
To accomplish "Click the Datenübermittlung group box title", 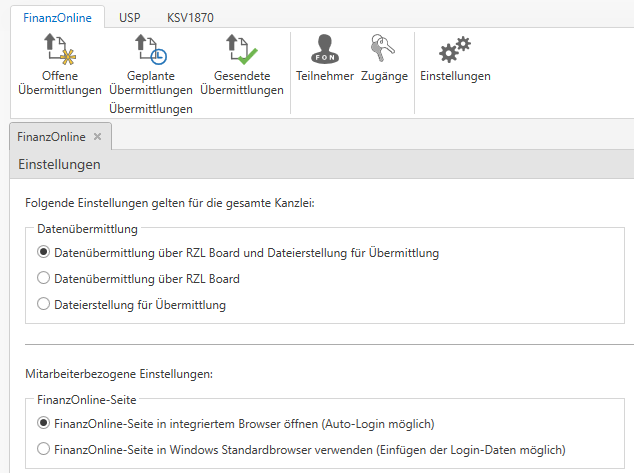I will click(87, 229).
